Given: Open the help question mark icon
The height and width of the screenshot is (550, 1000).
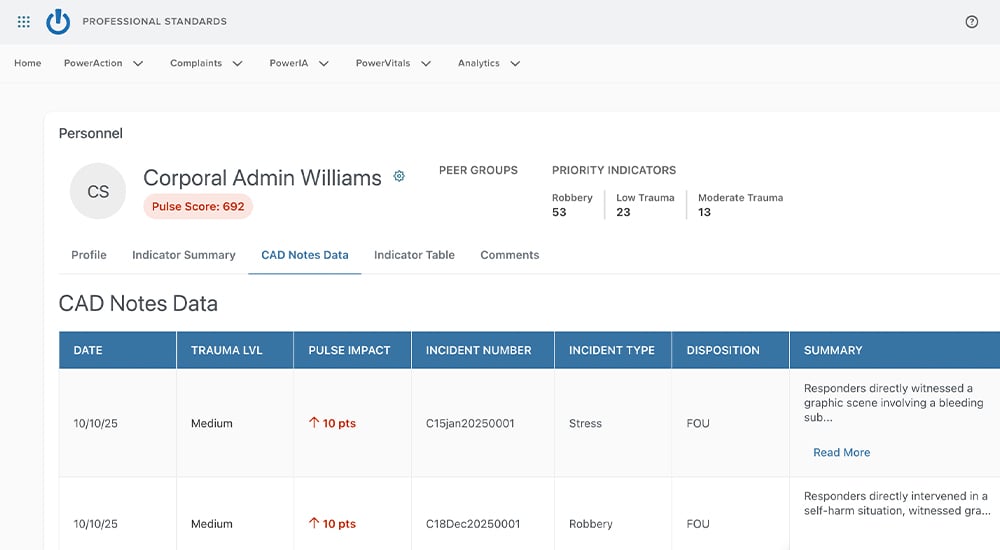Looking at the screenshot, I should pyautogui.click(x=972, y=22).
